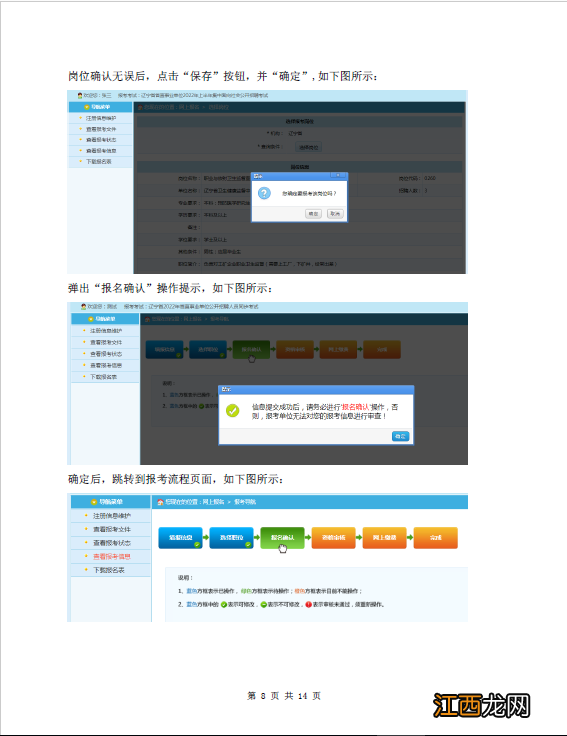Image resolution: width=567 pixels, height=736 pixels.
Task: Click 取消 in the first screenshot's confirm dialog
Action: (x=335, y=214)
